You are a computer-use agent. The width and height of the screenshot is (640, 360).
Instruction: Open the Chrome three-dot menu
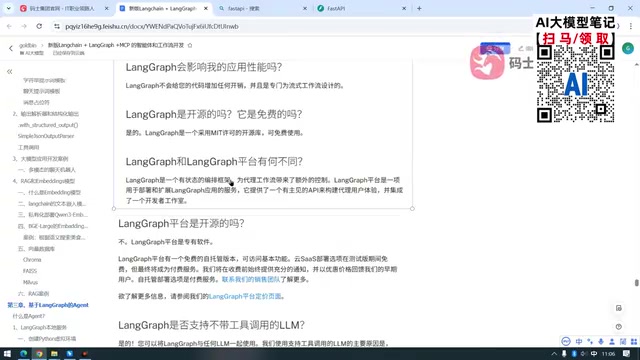tap(631, 26)
